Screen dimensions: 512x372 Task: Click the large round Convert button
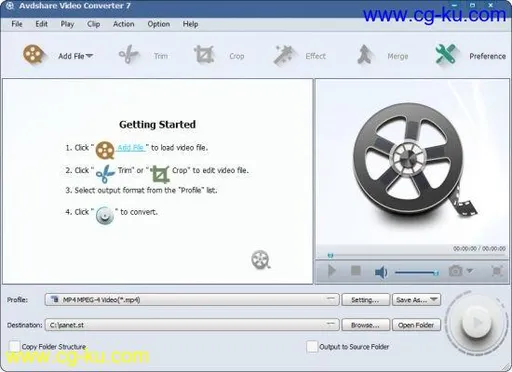pos(476,322)
